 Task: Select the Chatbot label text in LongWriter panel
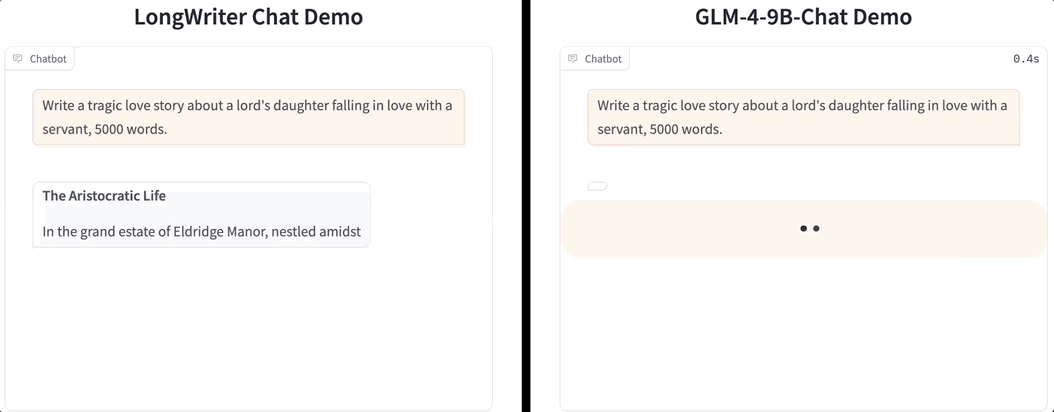(48, 59)
